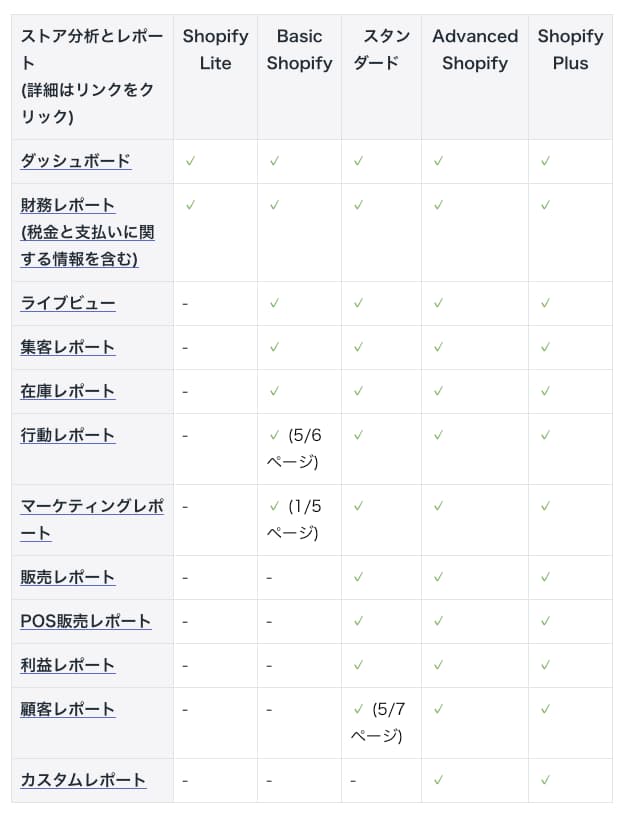Viewport: 623px width, 814px height.
Task: Open the POS販売レポート link
Action: coord(86,621)
